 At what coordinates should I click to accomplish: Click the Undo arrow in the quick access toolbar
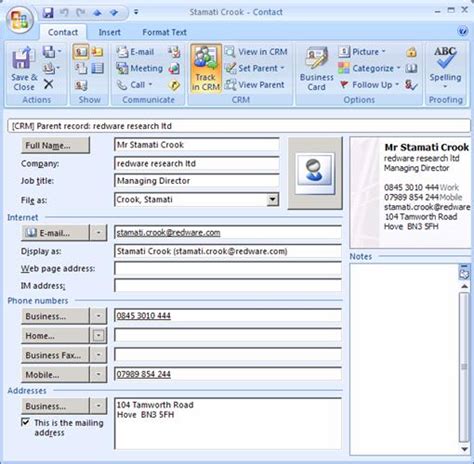pyautogui.click(x=64, y=13)
